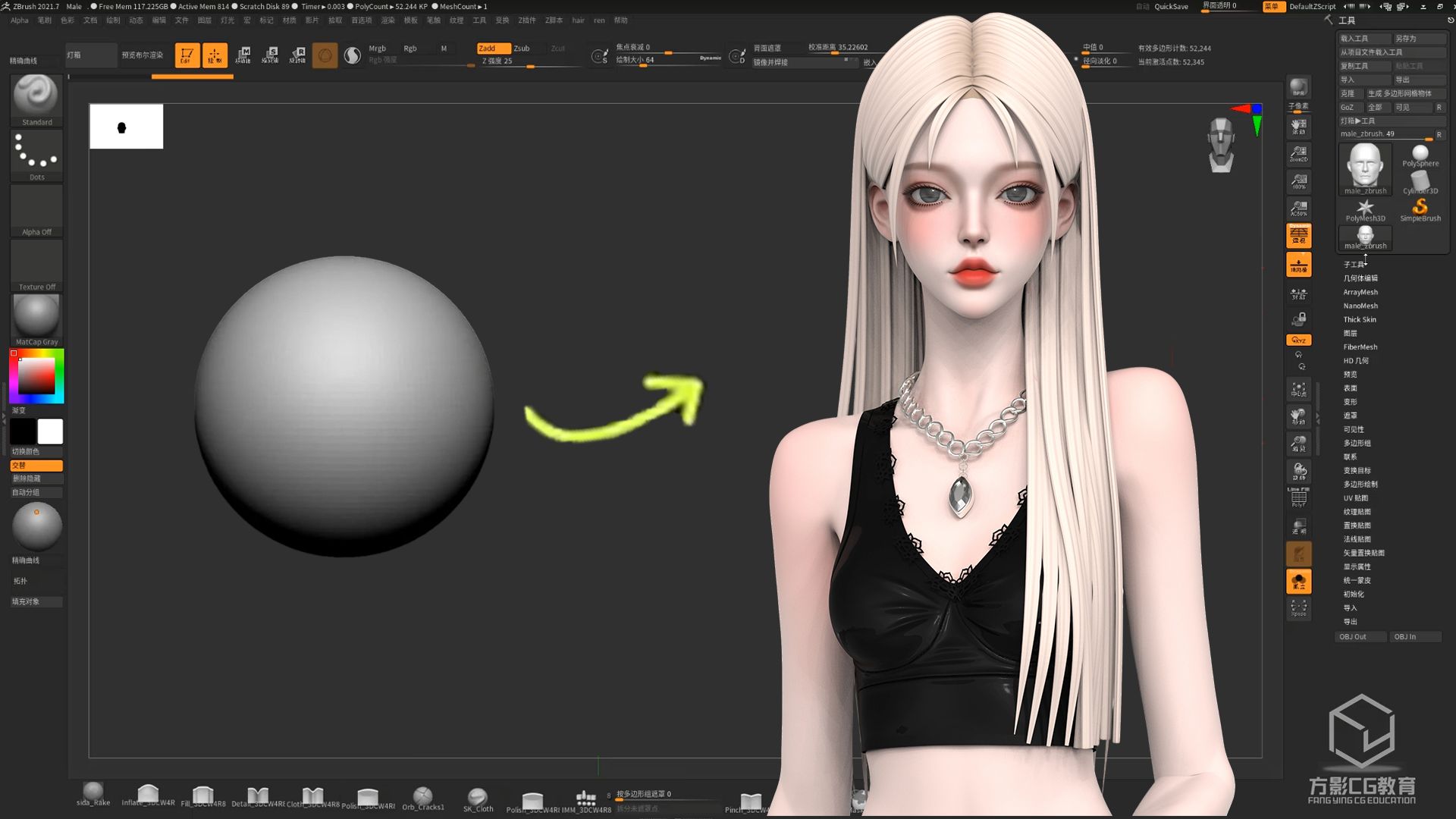
Task: Click the Frame center icon in right shelf
Action: click(1299, 390)
